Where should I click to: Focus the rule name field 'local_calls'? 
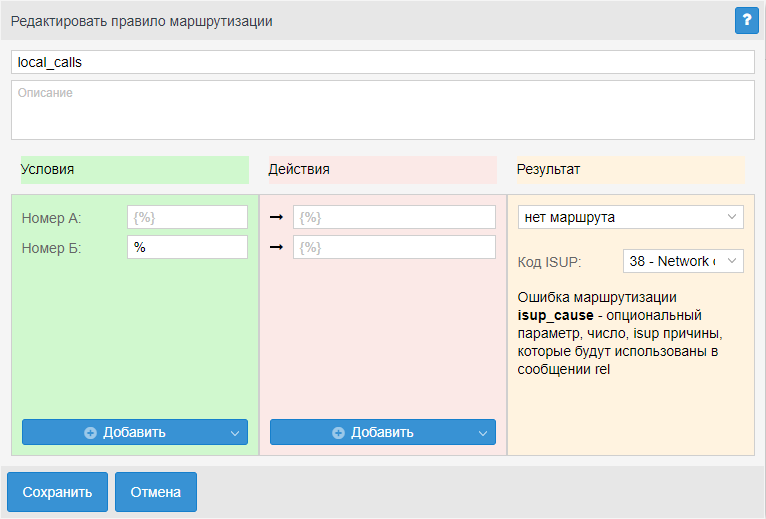pyautogui.click(x=382, y=62)
